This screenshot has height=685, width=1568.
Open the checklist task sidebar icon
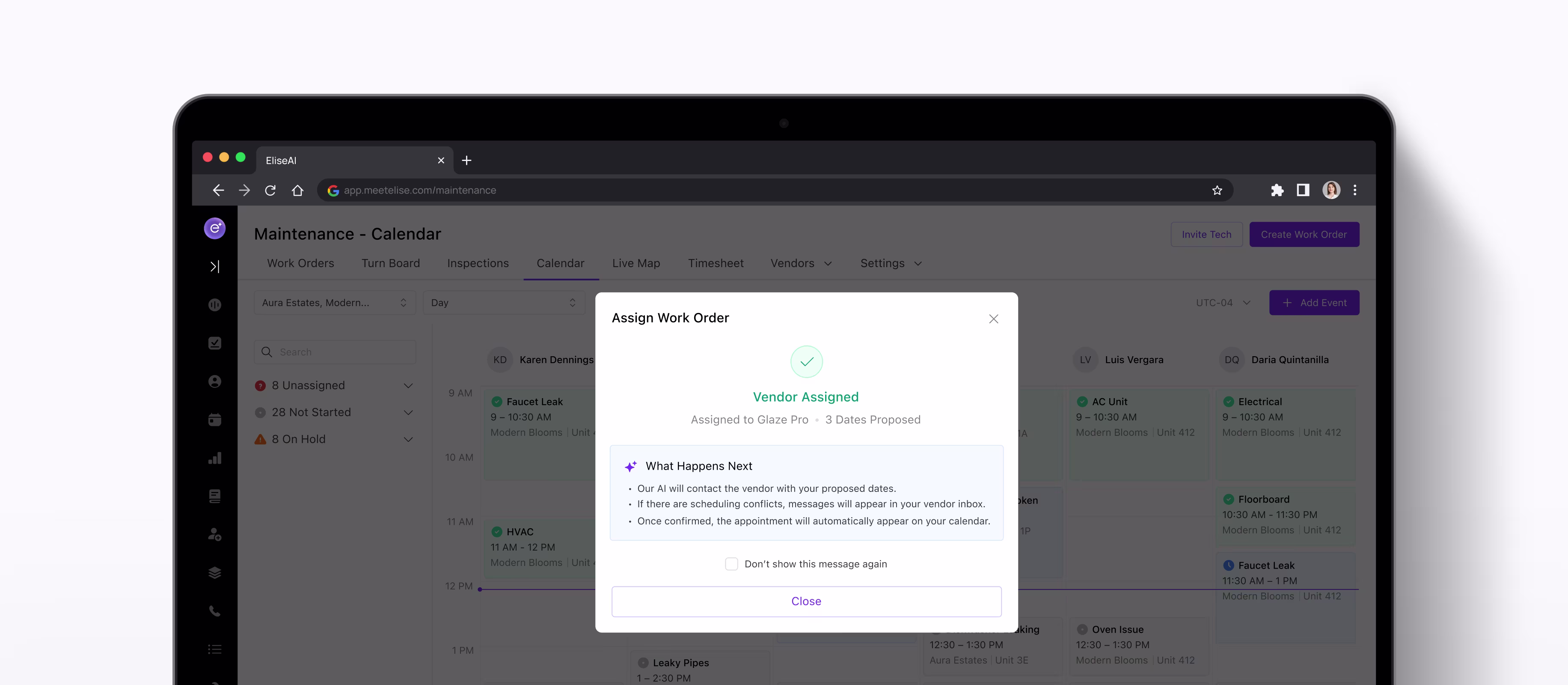tap(214, 343)
